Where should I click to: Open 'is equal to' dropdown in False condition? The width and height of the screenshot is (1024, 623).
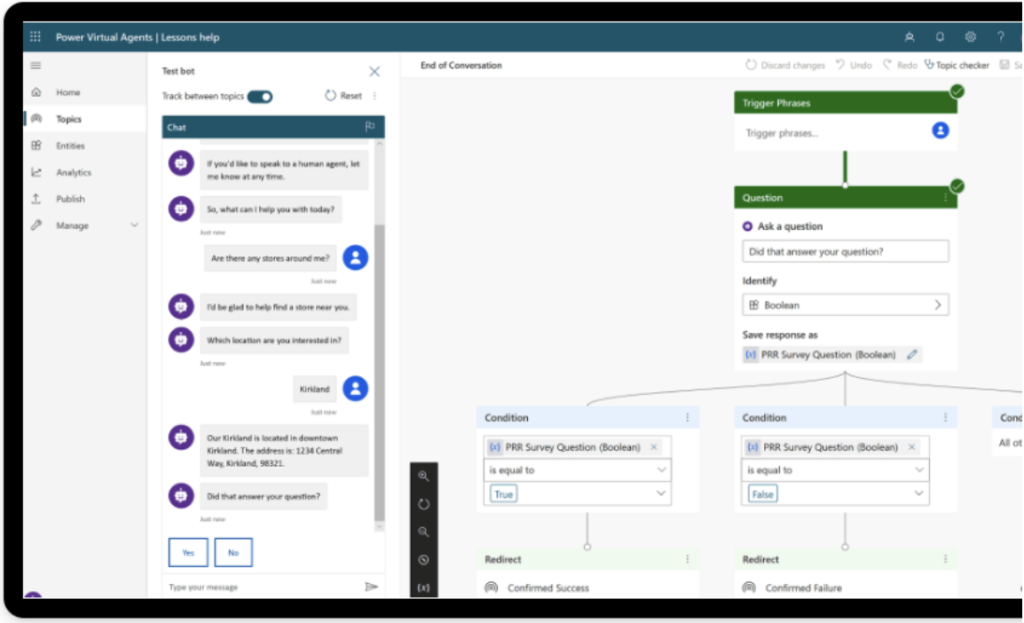(x=918, y=470)
